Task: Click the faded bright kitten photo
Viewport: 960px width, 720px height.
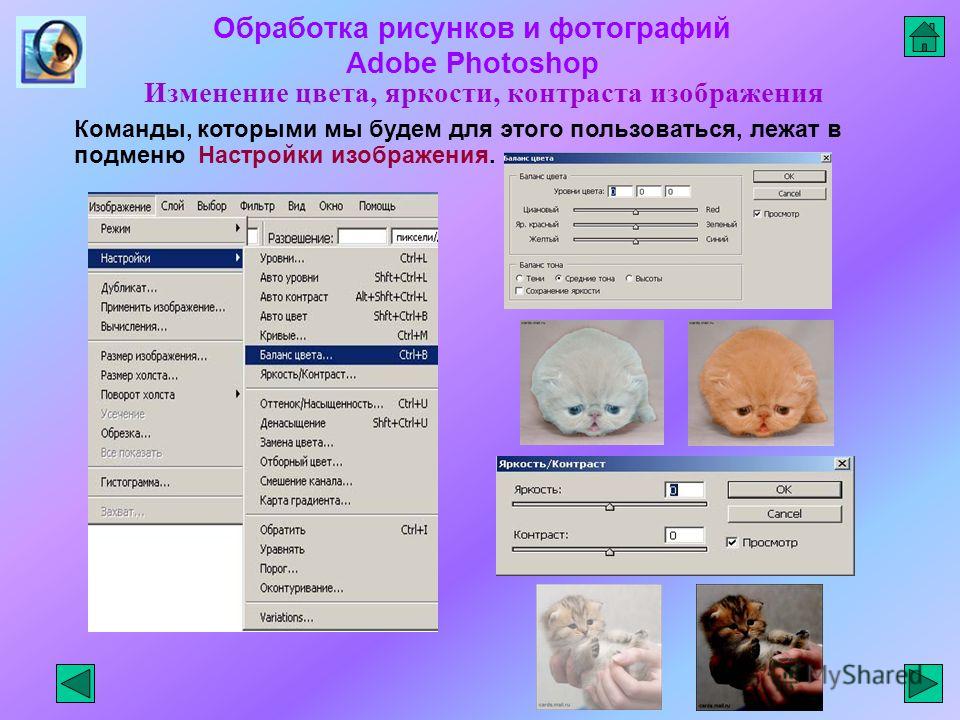Action: 599,647
